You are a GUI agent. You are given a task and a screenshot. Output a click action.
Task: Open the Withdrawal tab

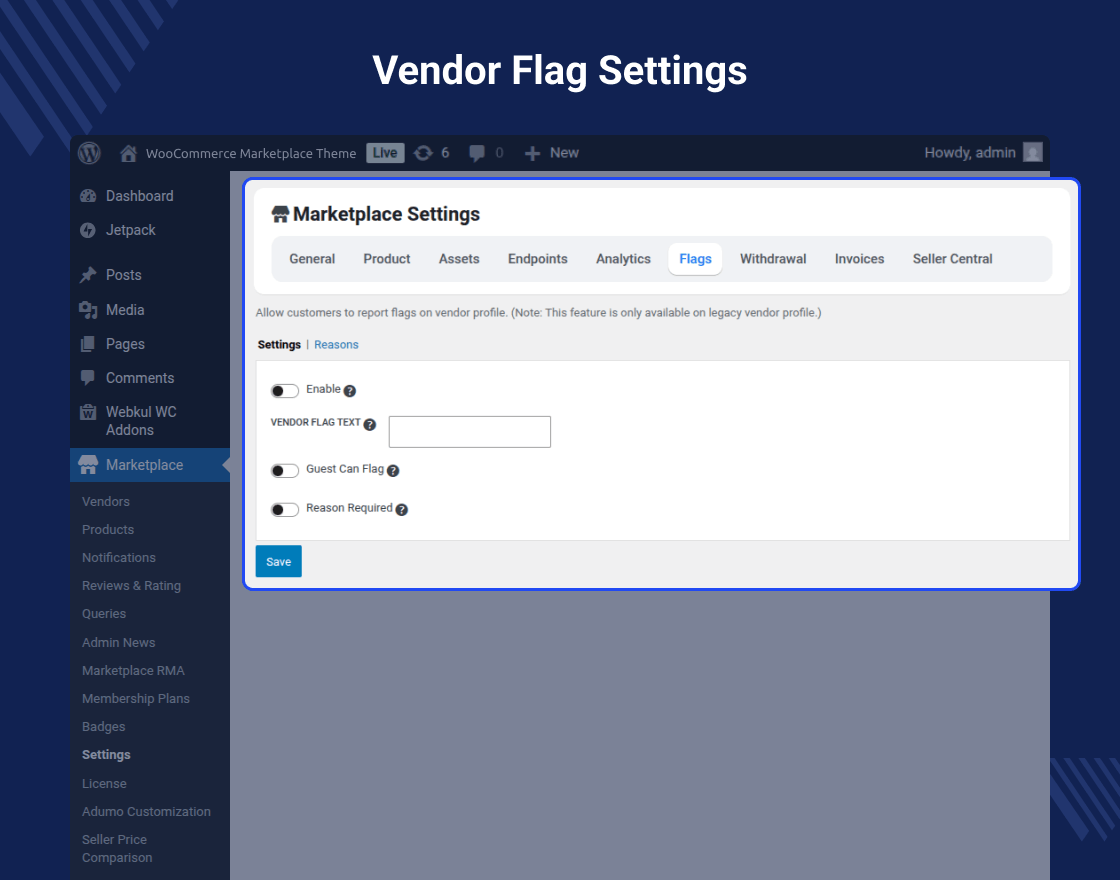point(773,259)
